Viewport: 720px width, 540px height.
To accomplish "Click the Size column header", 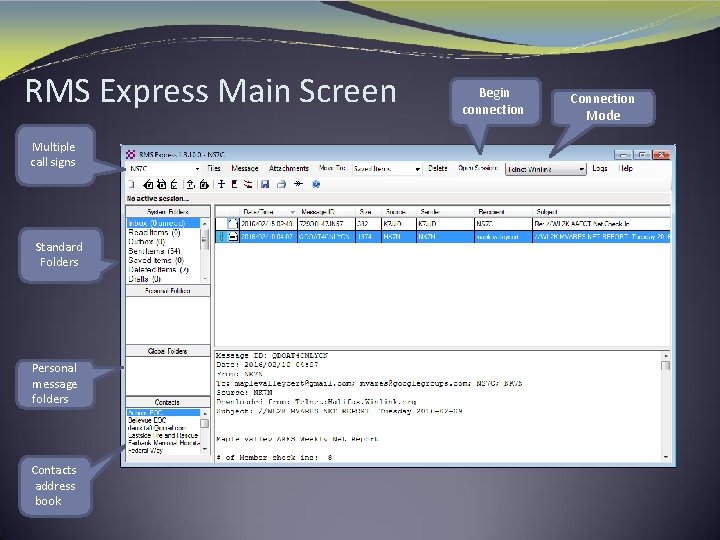I will tap(369, 212).
